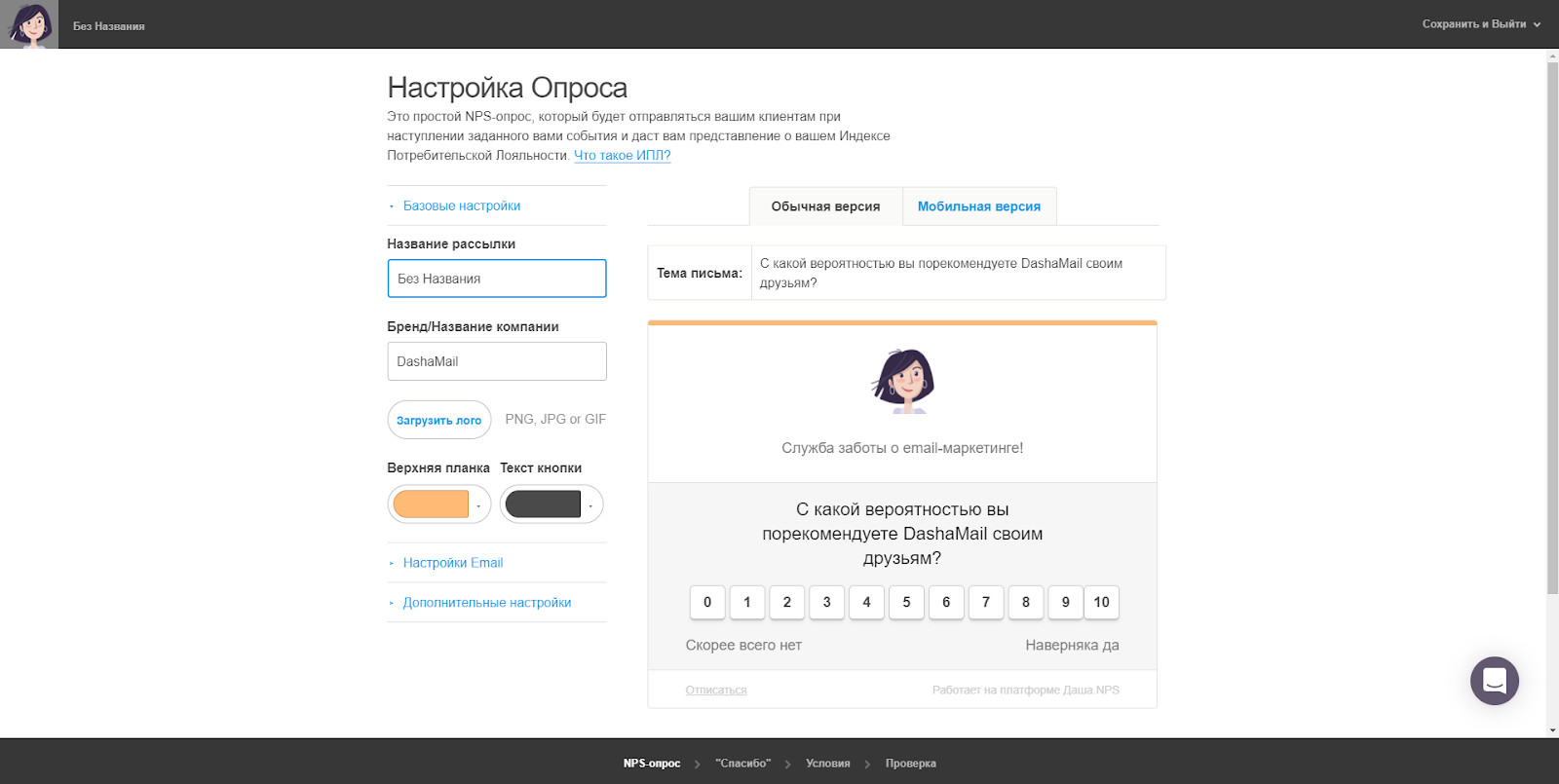
Task: Click the survey question heading text
Action: [902, 534]
